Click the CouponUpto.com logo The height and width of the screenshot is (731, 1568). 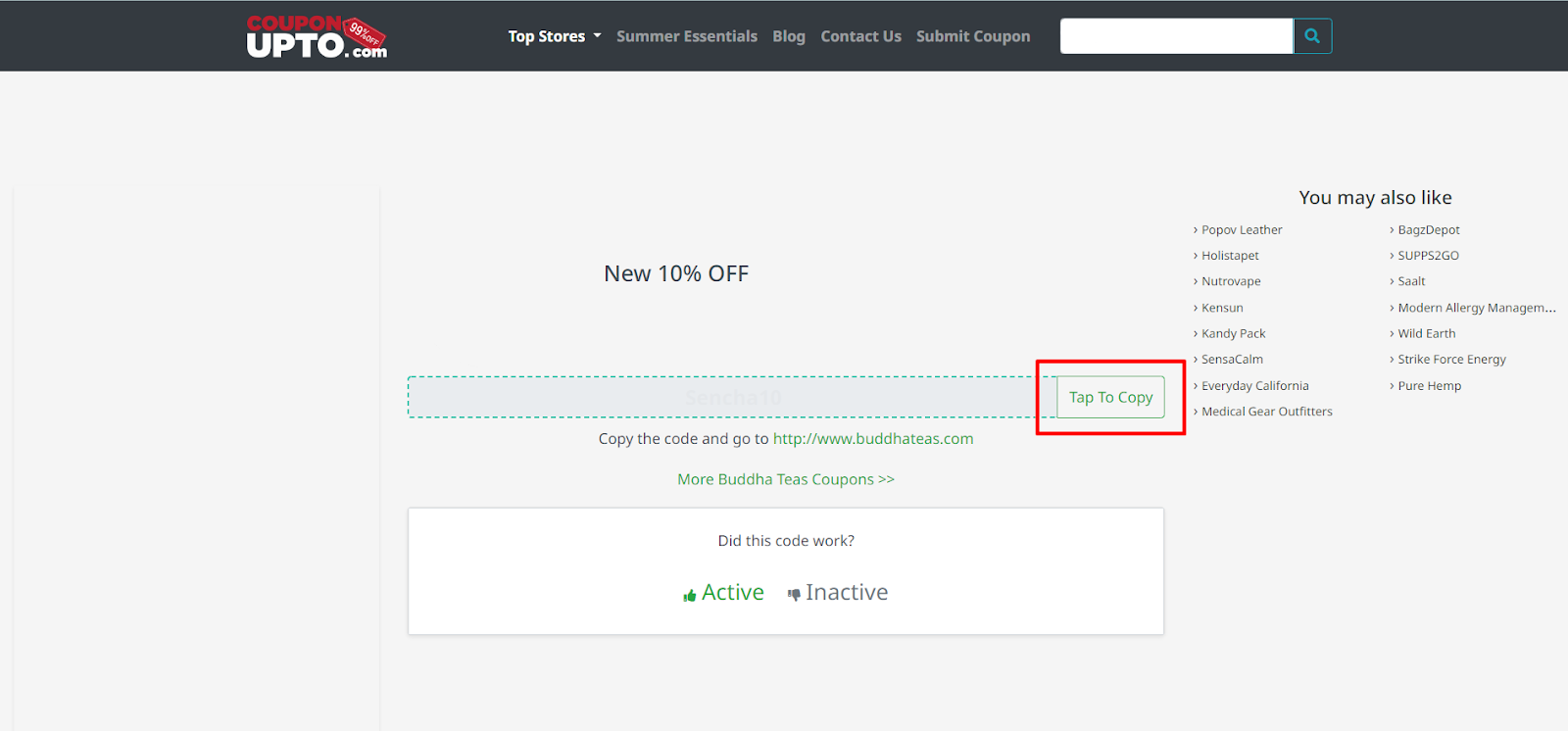(x=317, y=36)
